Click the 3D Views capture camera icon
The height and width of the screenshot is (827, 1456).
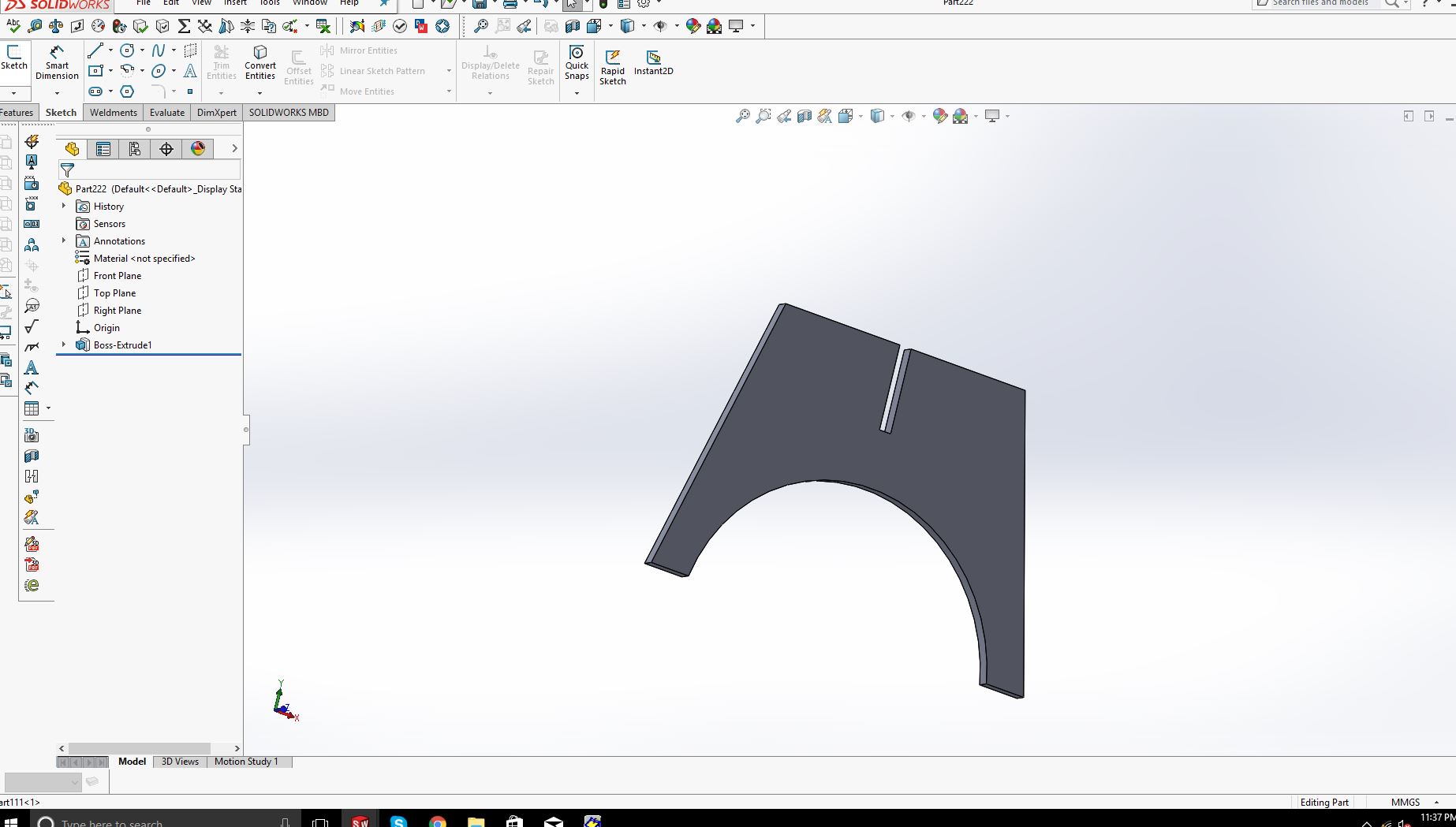(32, 435)
